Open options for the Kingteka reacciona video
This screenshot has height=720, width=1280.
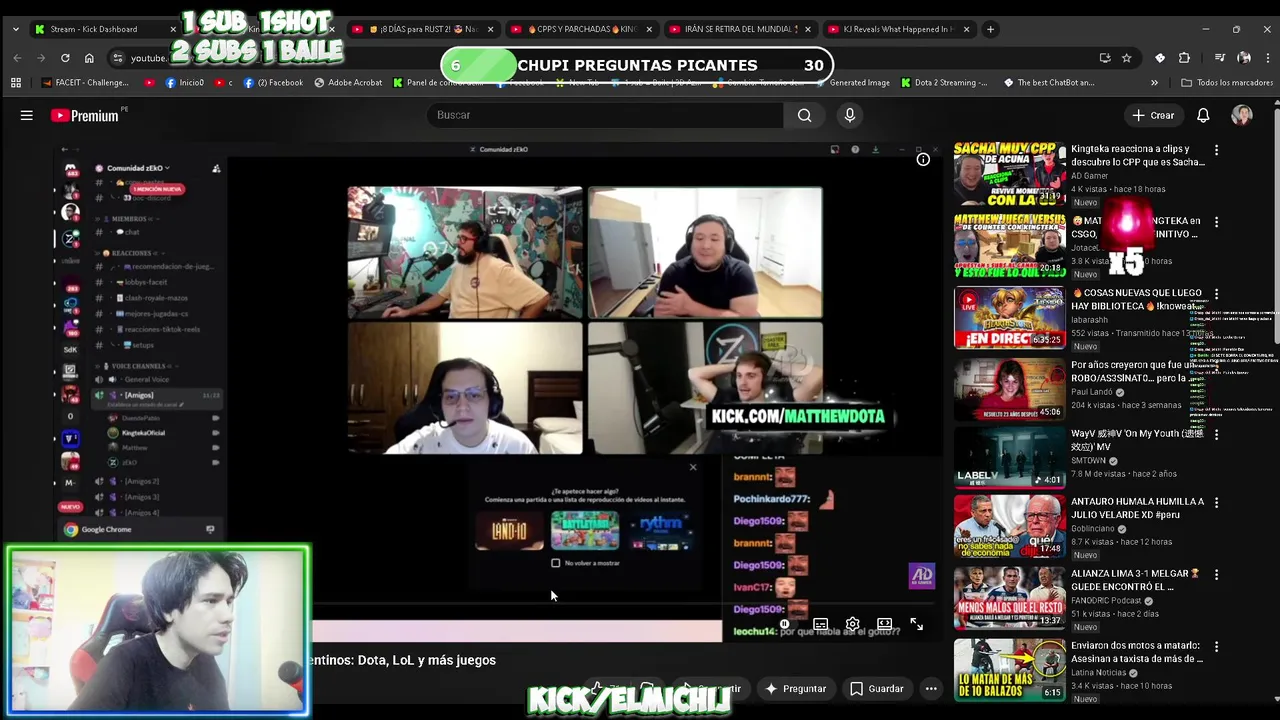click(x=1216, y=150)
